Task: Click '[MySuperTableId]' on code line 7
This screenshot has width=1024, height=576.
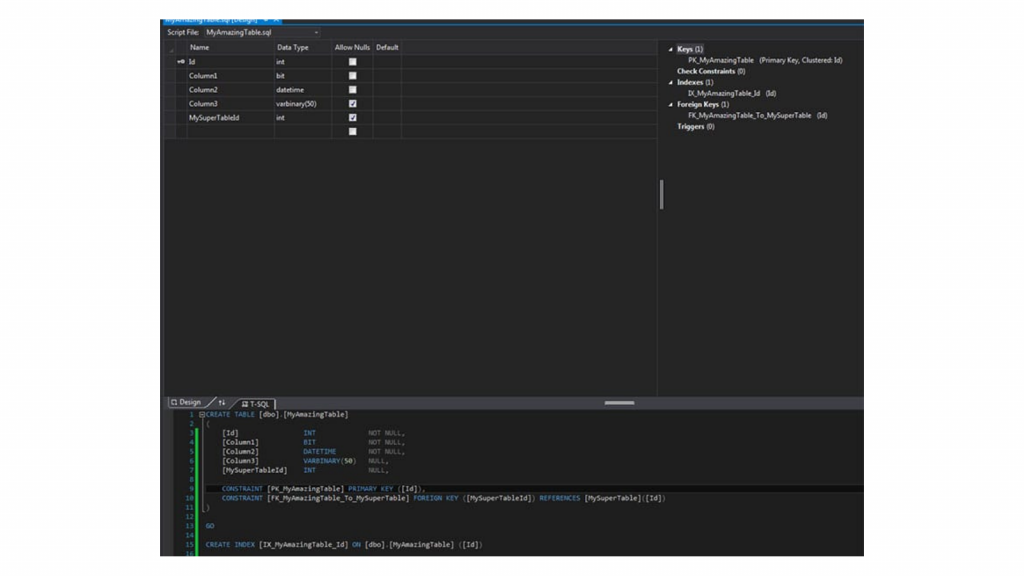Action: [x=255, y=470]
